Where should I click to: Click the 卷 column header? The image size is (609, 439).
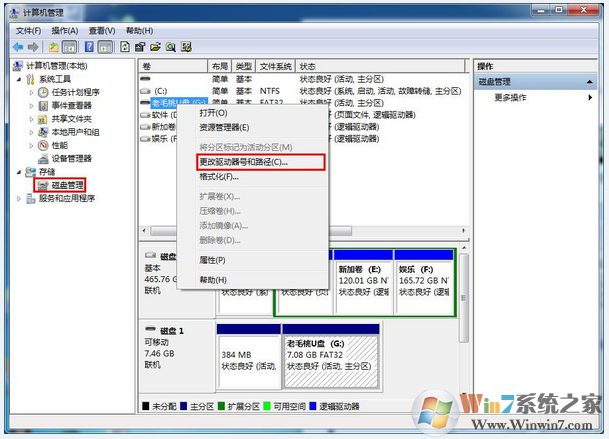pos(173,66)
